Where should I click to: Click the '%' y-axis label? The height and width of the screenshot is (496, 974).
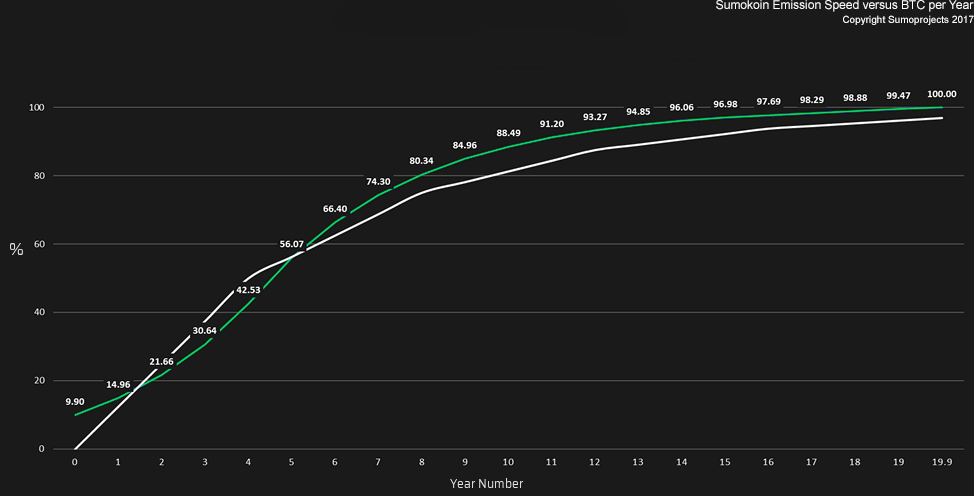16,250
